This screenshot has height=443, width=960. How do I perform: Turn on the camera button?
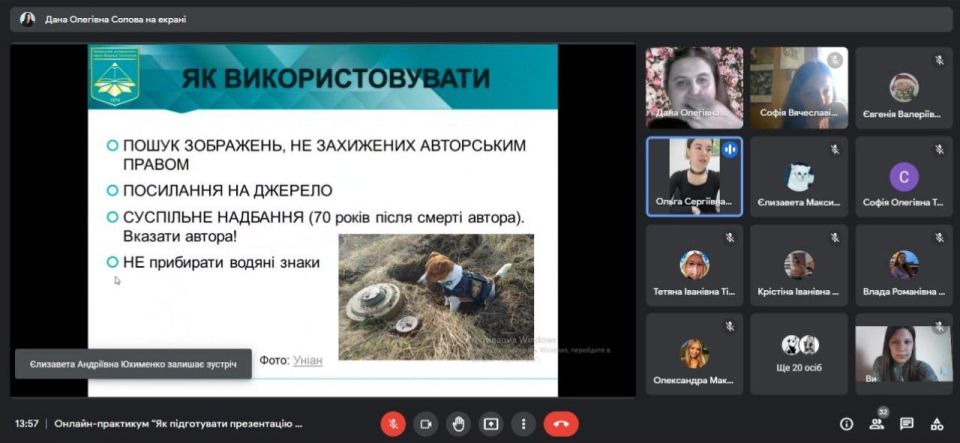426,423
